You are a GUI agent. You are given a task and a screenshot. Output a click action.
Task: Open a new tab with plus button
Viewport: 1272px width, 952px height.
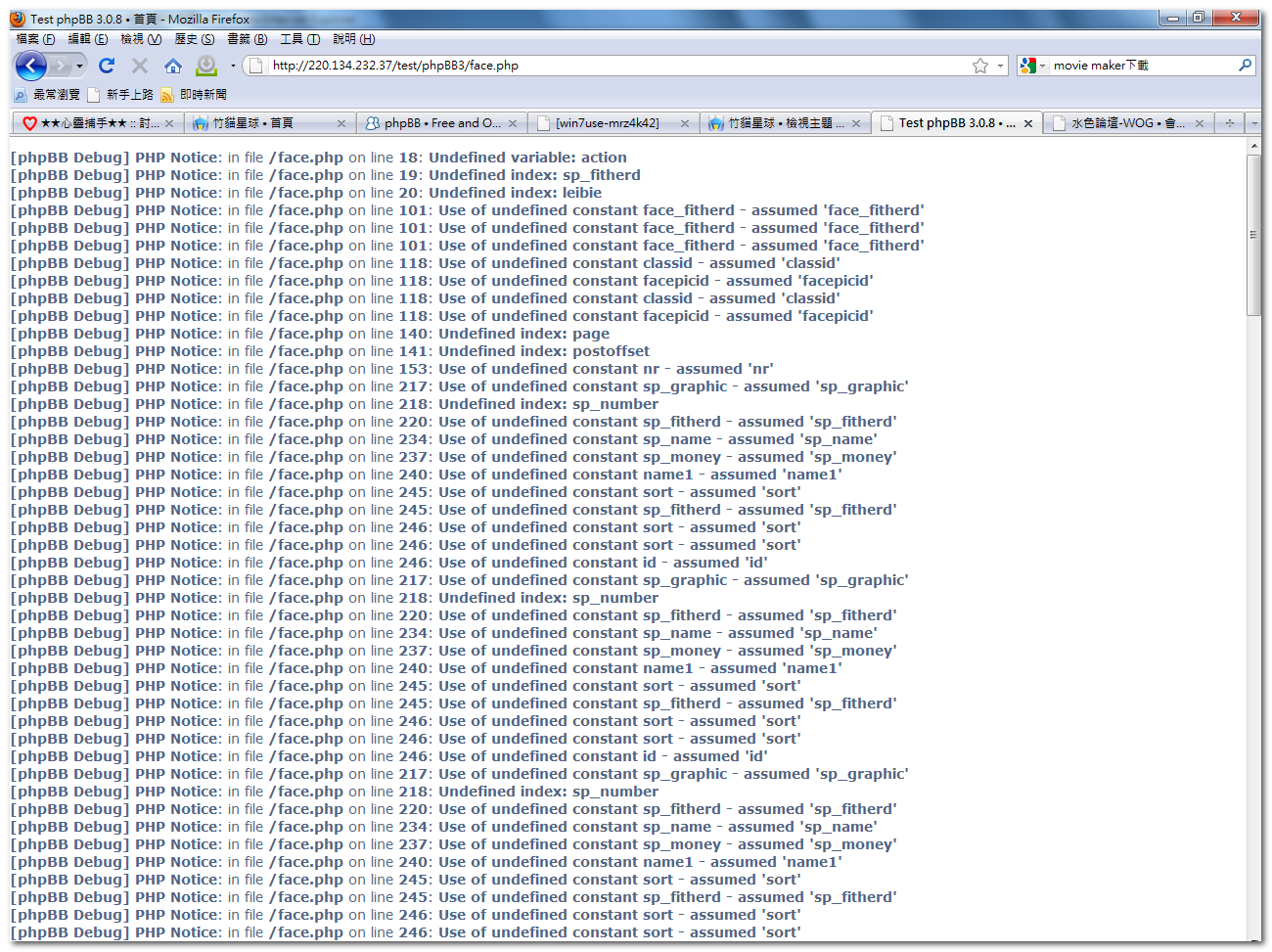pyautogui.click(x=1230, y=123)
